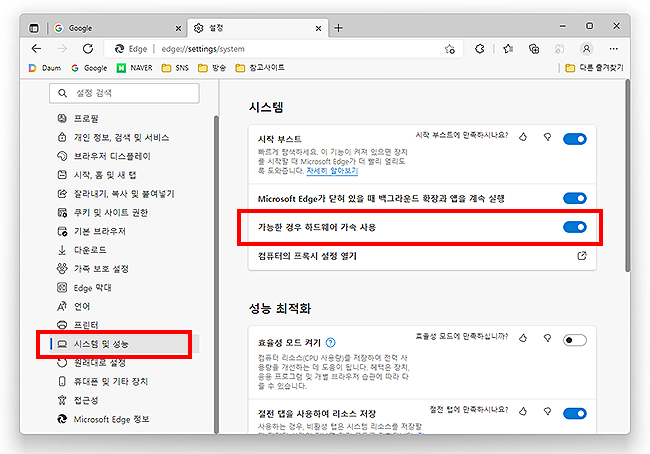This screenshot has width=650, height=454.
Task: Open 다운로드 settings section
Action: point(82,250)
